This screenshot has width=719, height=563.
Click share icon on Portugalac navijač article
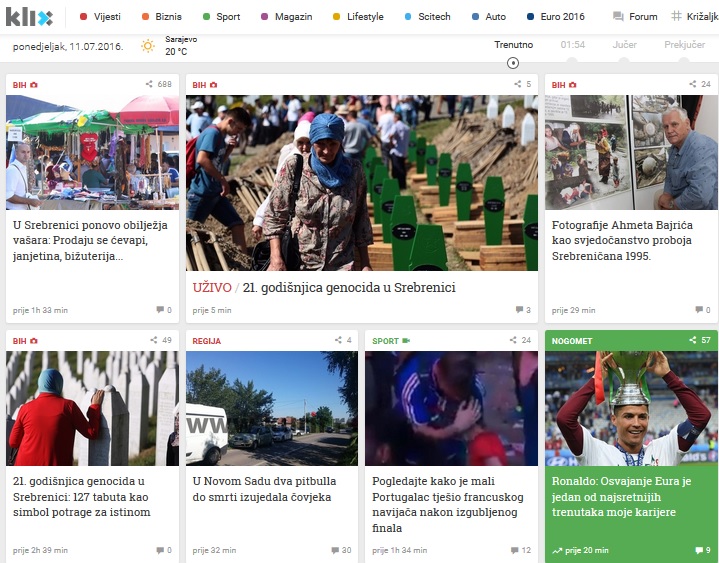(x=513, y=340)
